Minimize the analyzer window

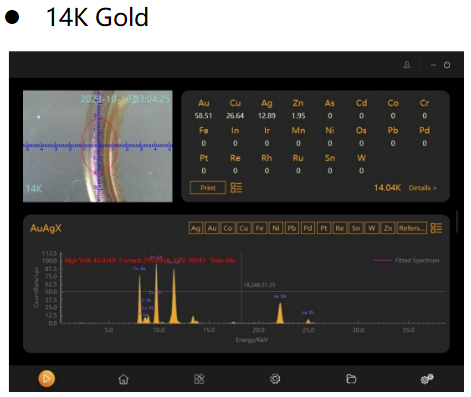433,65
